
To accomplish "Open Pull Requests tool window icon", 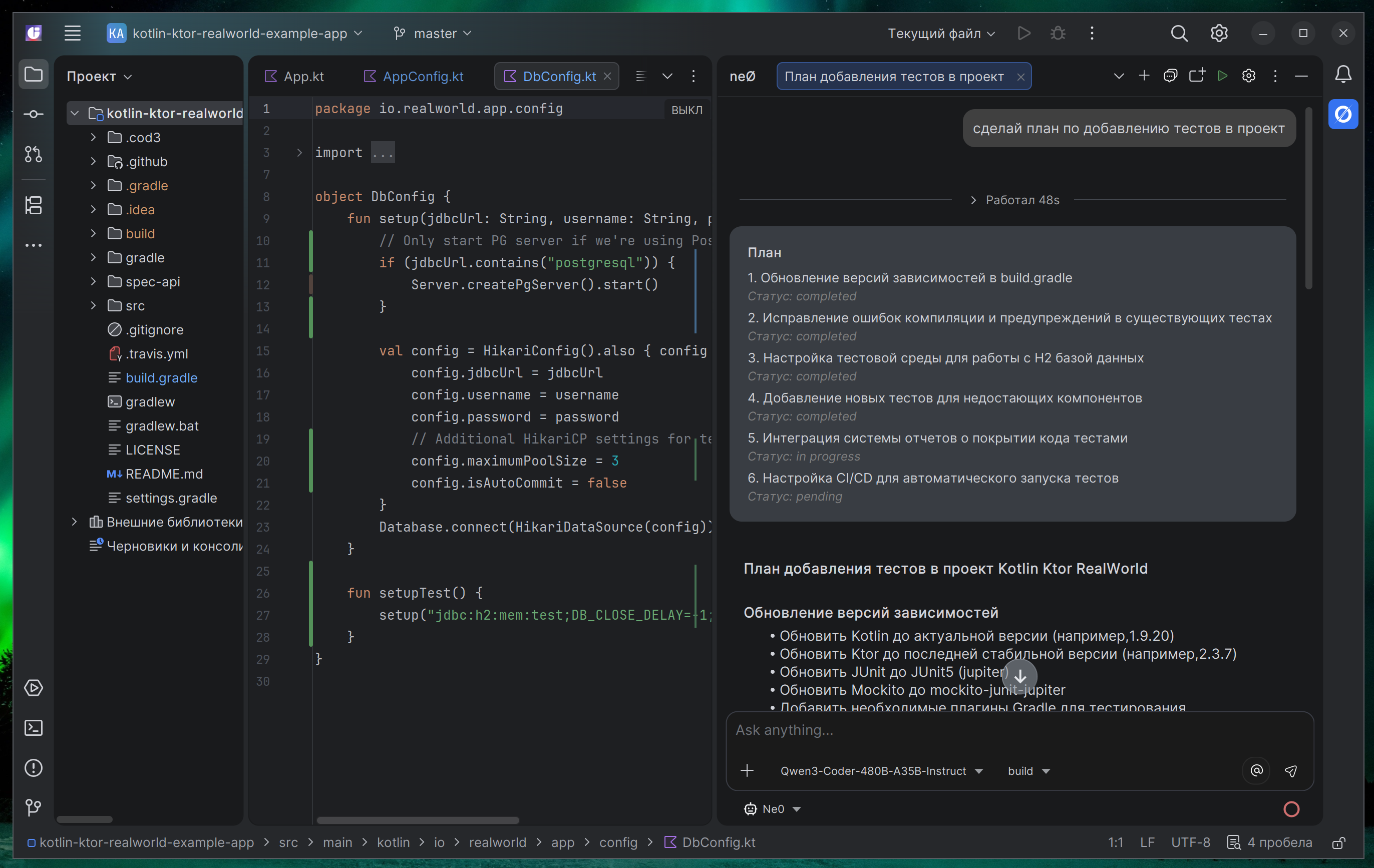I will point(33,154).
